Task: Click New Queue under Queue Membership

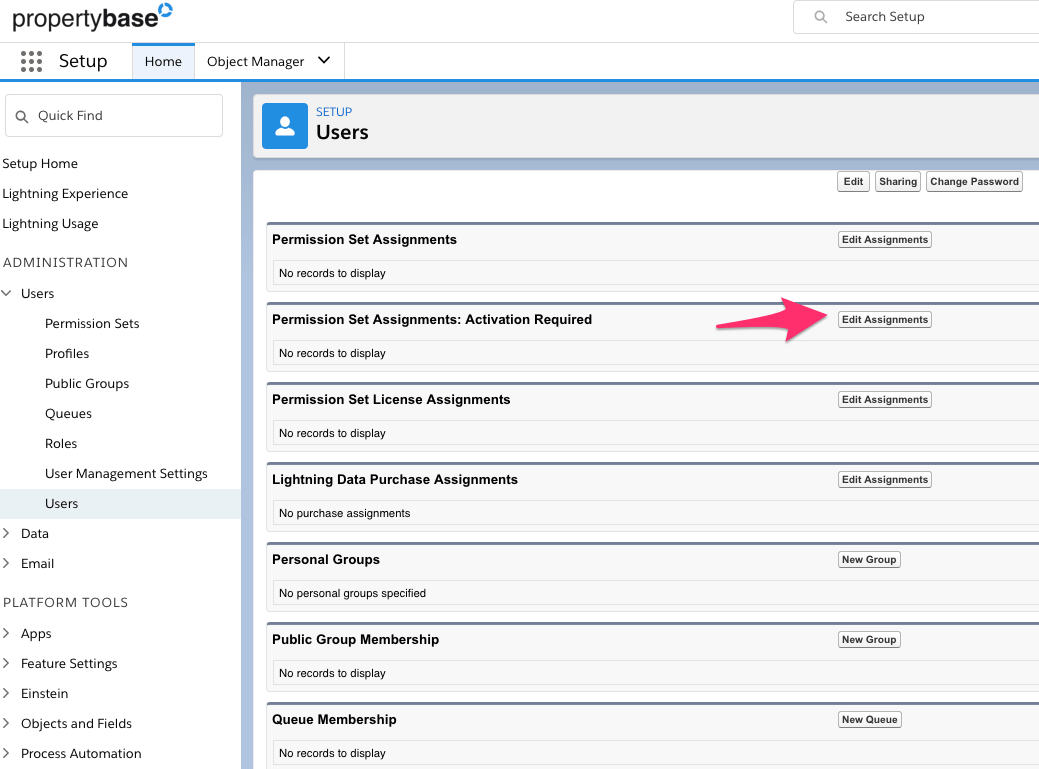Action: (x=869, y=719)
